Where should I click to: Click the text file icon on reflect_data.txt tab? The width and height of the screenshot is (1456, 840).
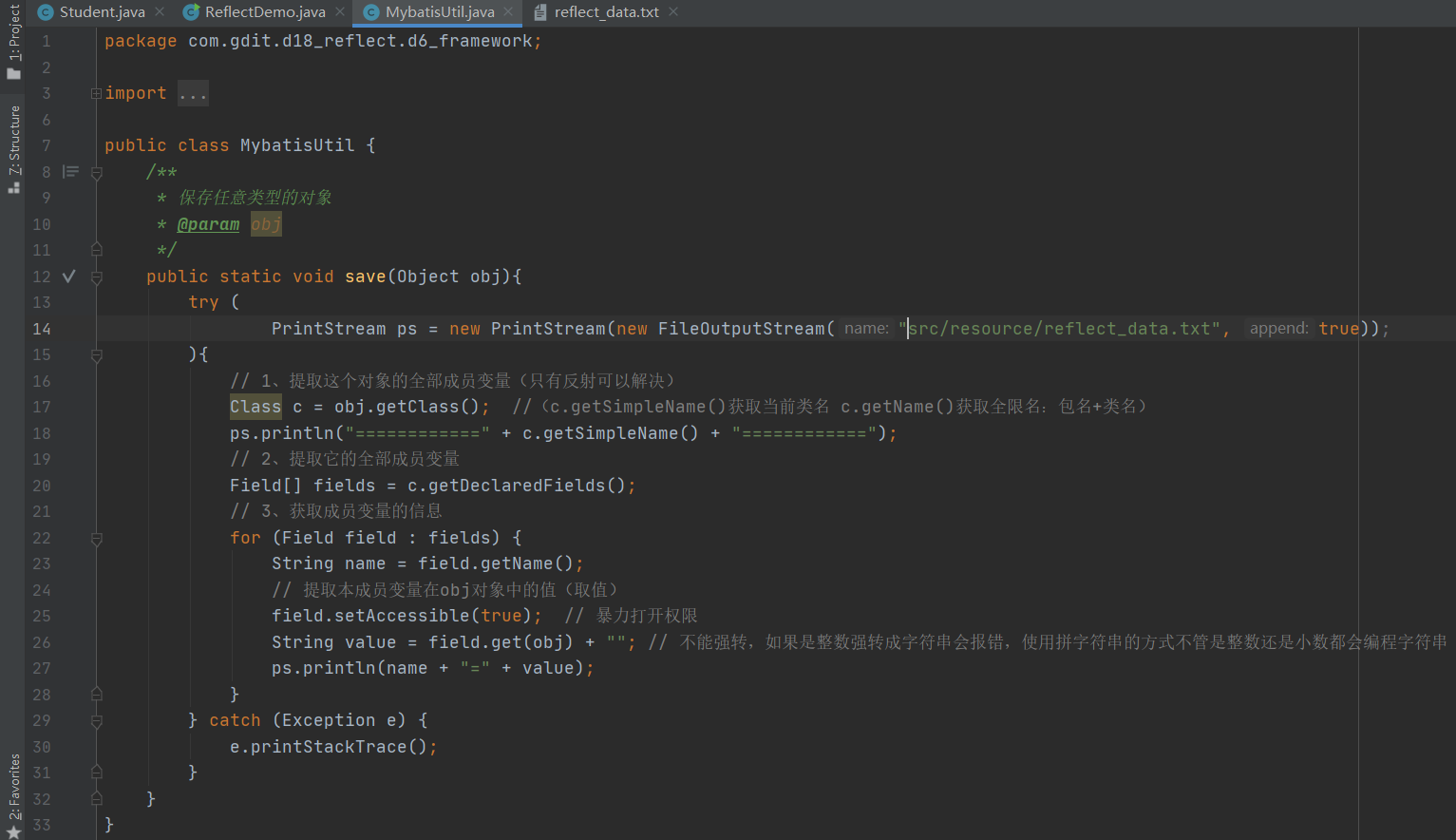(x=540, y=12)
